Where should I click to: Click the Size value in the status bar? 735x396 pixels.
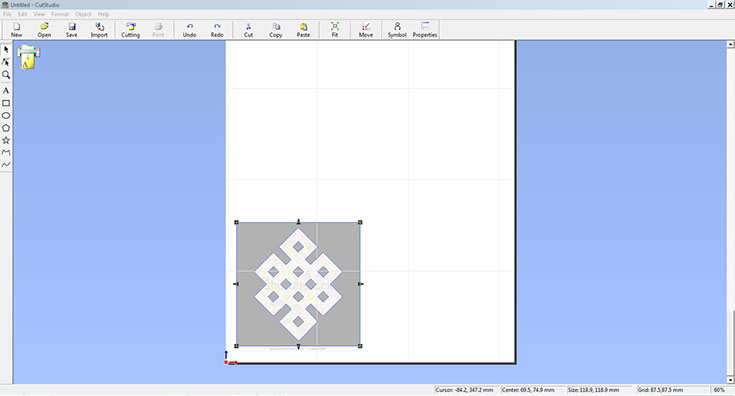point(593,390)
